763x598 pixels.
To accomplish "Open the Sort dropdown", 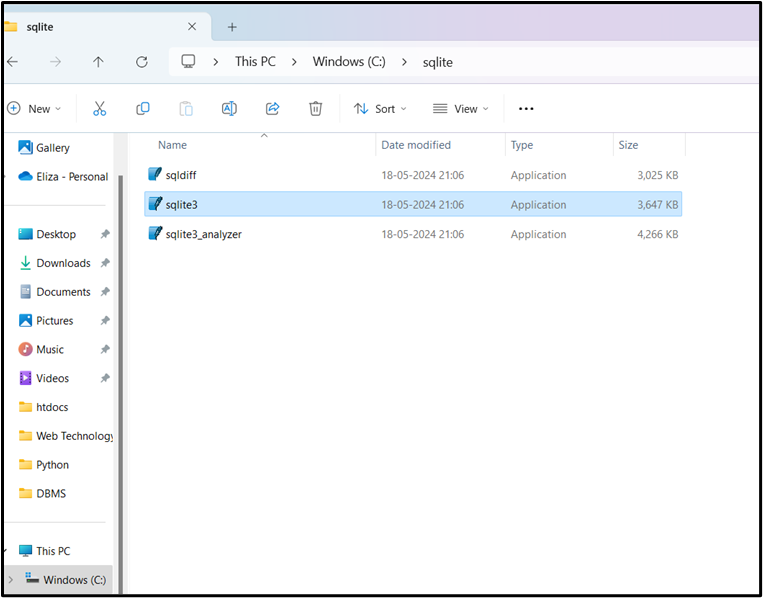I will 380,108.
